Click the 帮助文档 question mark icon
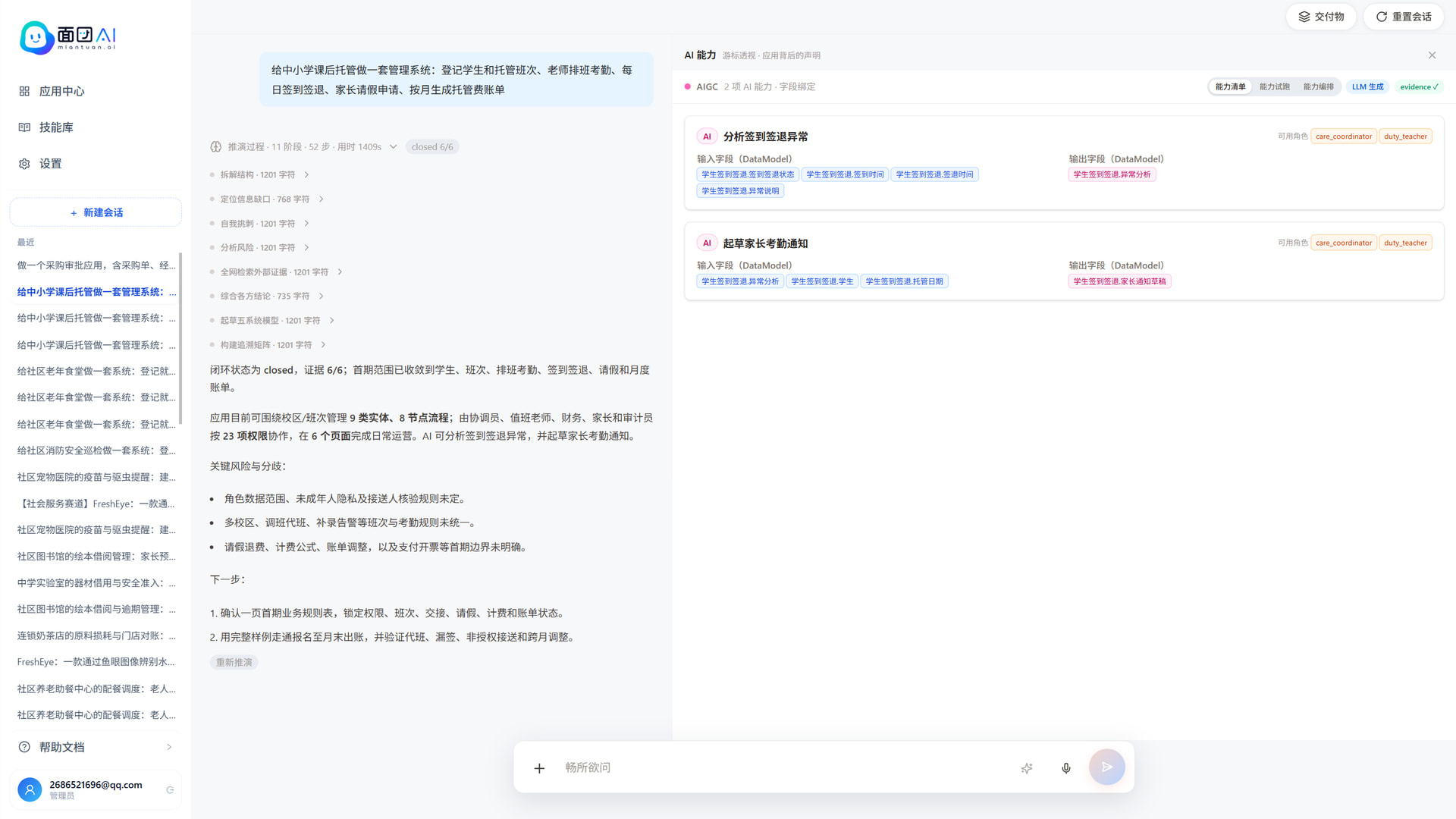The image size is (1456, 819). (24, 747)
